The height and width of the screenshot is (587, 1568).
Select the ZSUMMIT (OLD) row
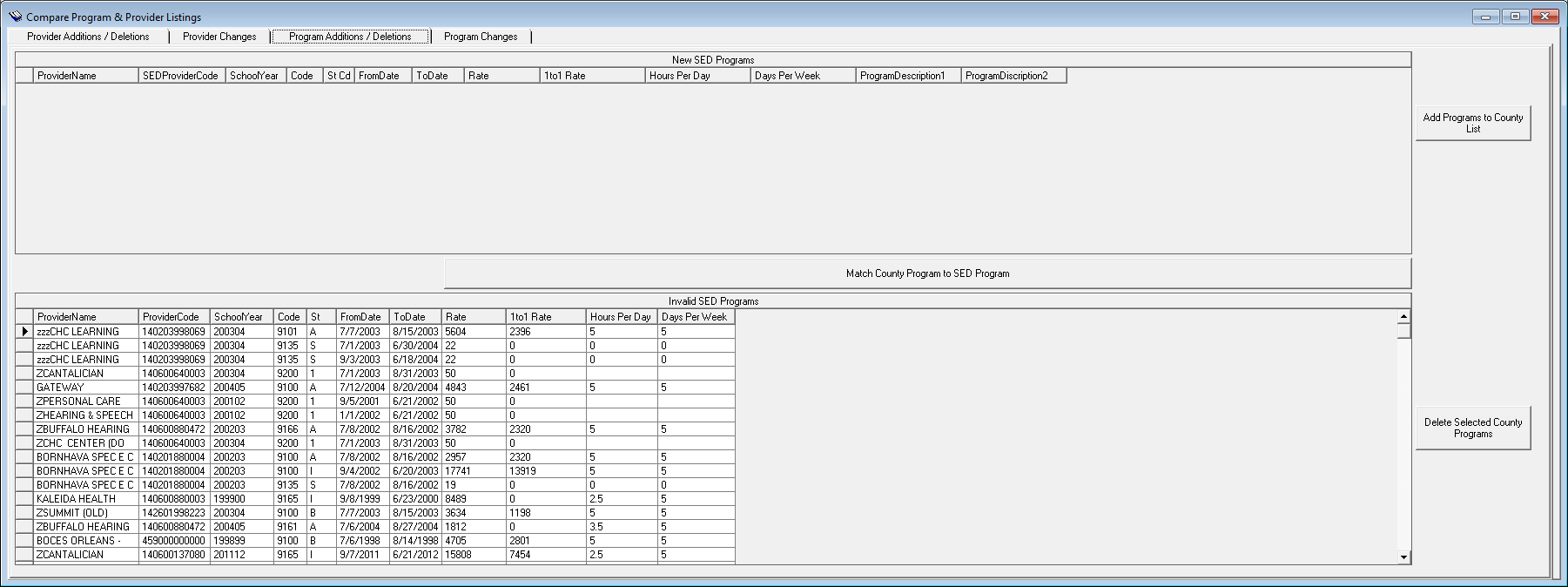click(85, 513)
